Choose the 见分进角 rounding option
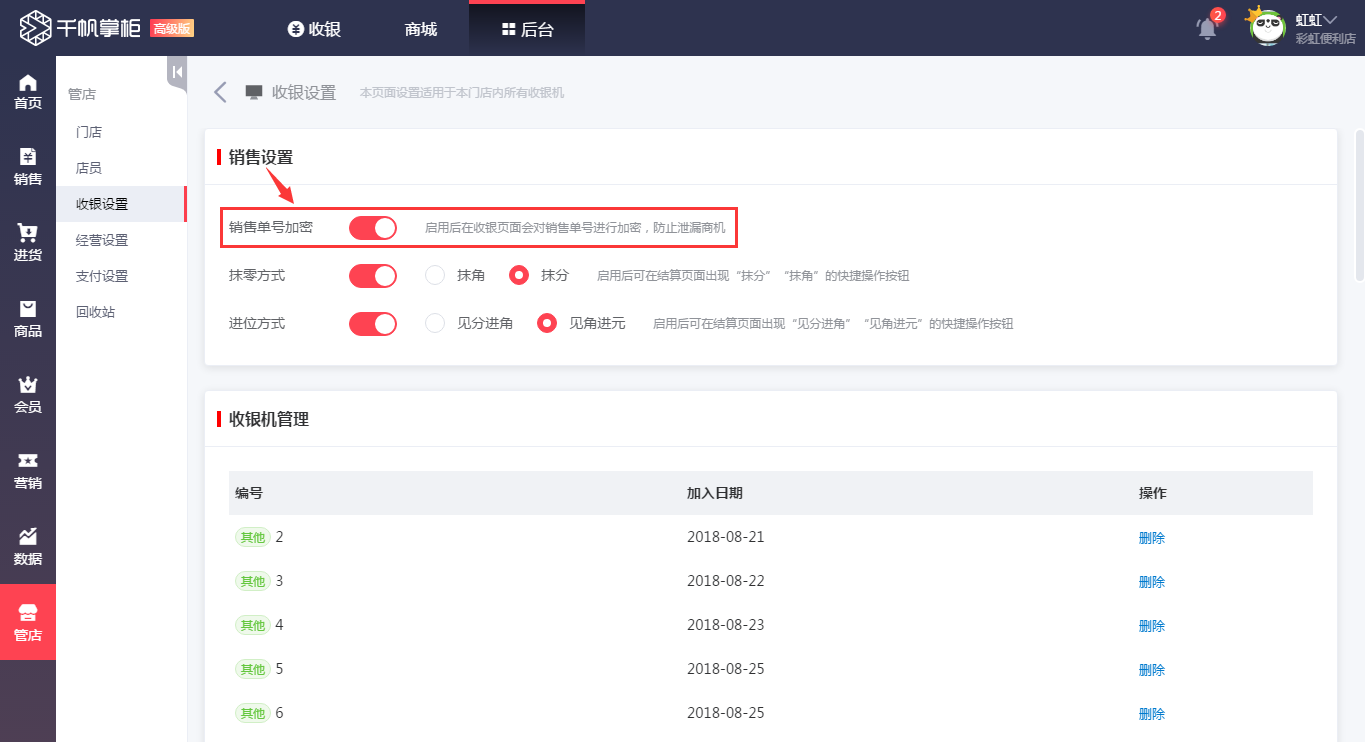This screenshot has width=1365, height=742. point(434,323)
